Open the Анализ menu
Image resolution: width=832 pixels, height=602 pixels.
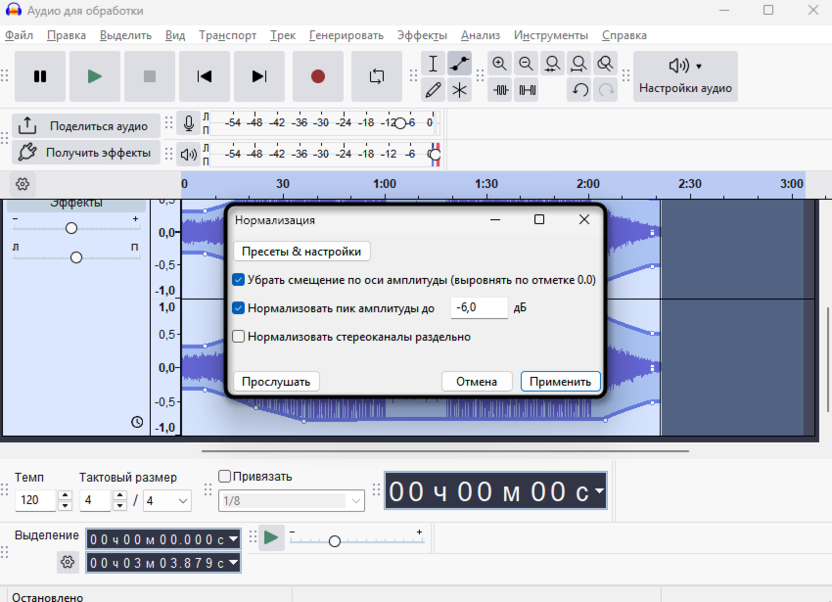480,35
